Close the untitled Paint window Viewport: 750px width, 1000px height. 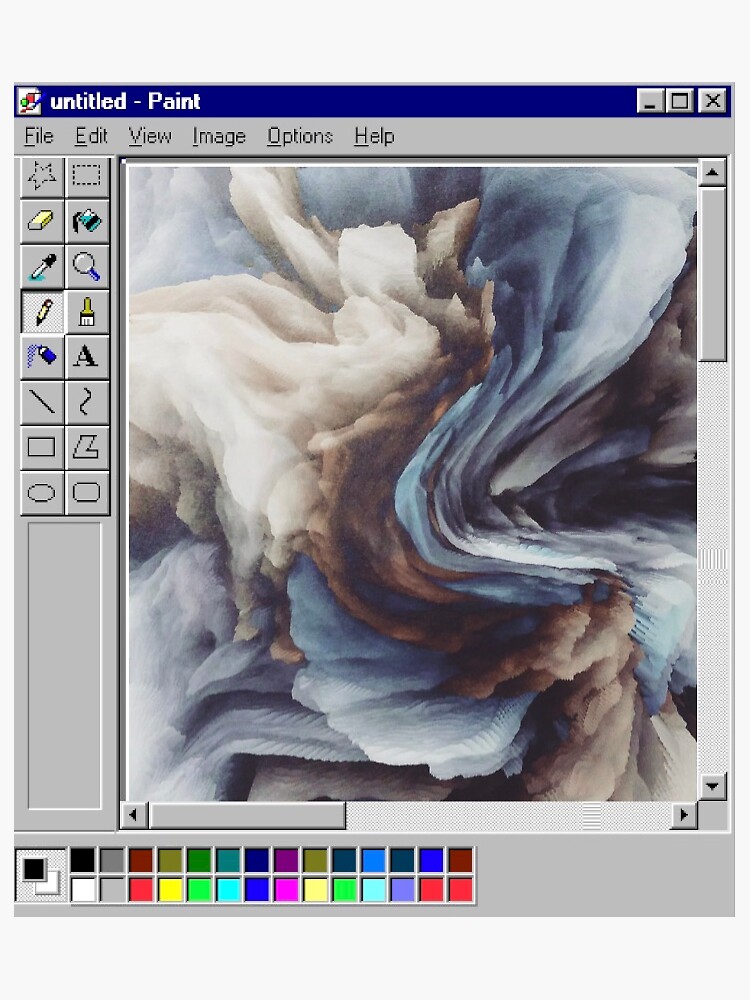pyautogui.click(x=712, y=101)
